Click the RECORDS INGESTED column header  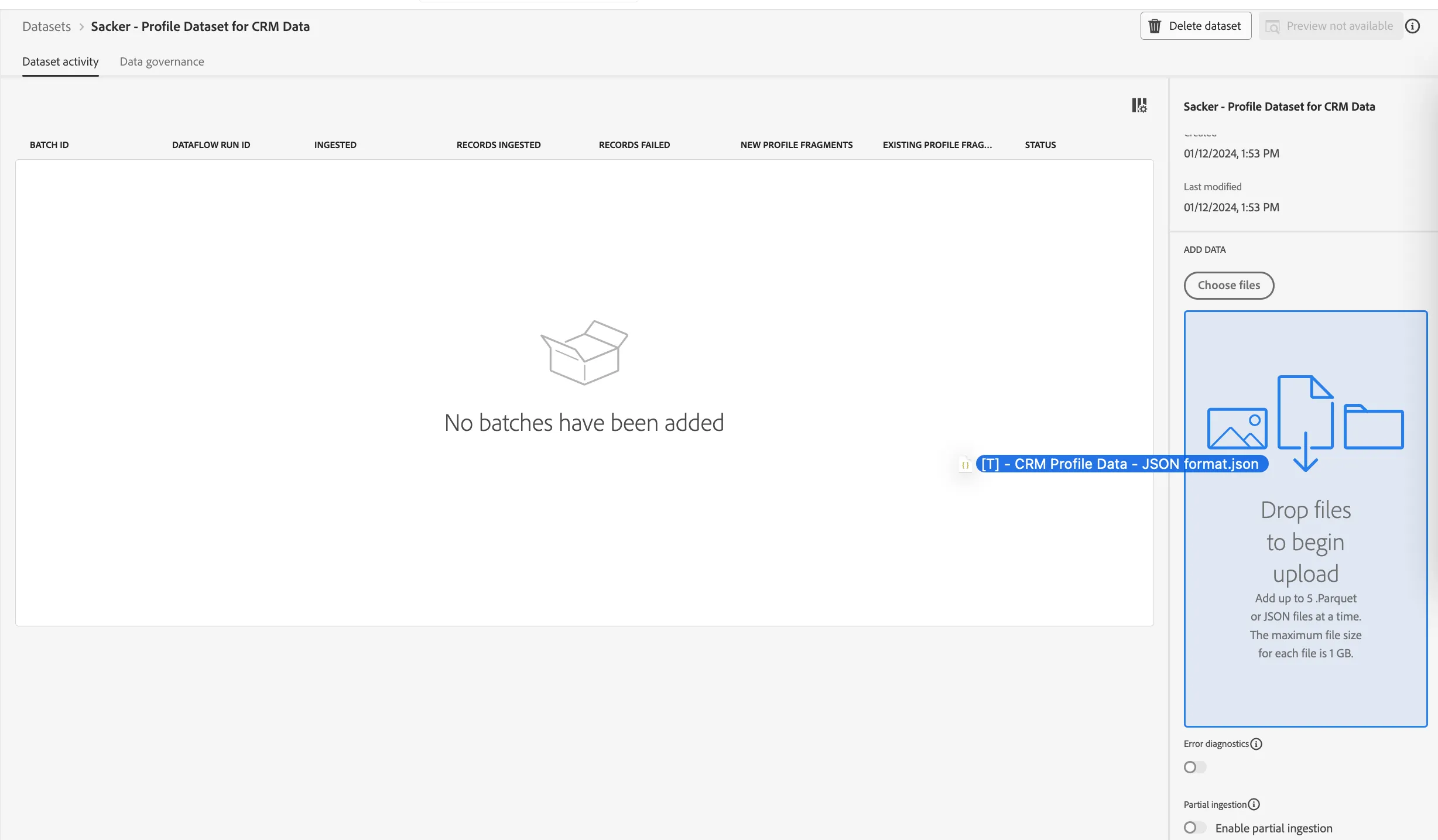tap(499, 145)
